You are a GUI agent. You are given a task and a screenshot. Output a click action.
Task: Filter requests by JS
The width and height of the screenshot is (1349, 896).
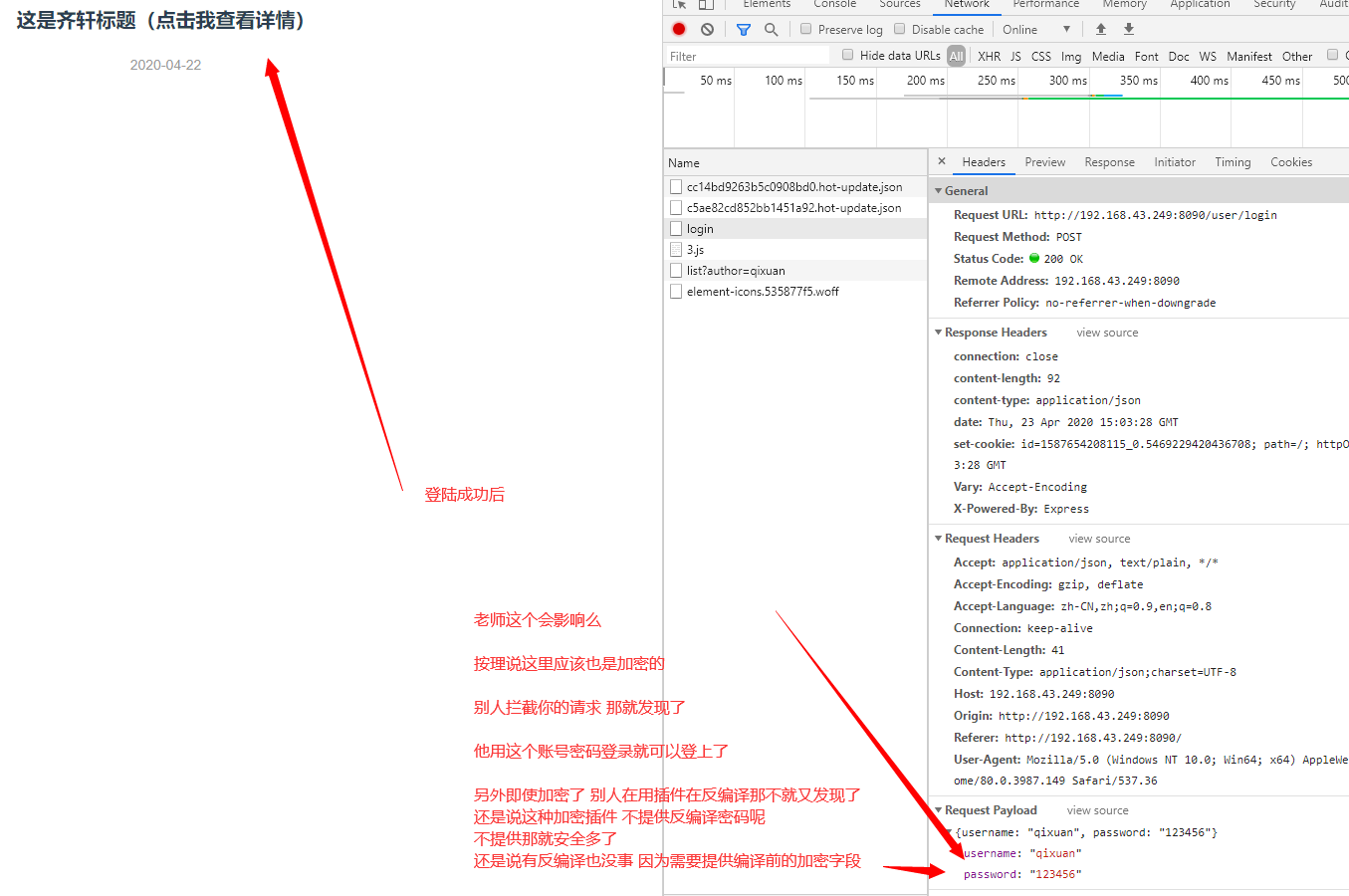coord(1015,57)
